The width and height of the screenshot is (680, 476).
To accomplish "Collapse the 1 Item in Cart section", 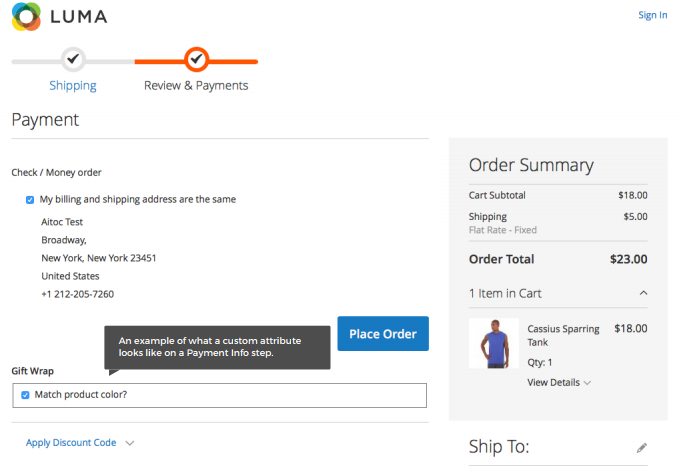I will click(x=505, y=293).
